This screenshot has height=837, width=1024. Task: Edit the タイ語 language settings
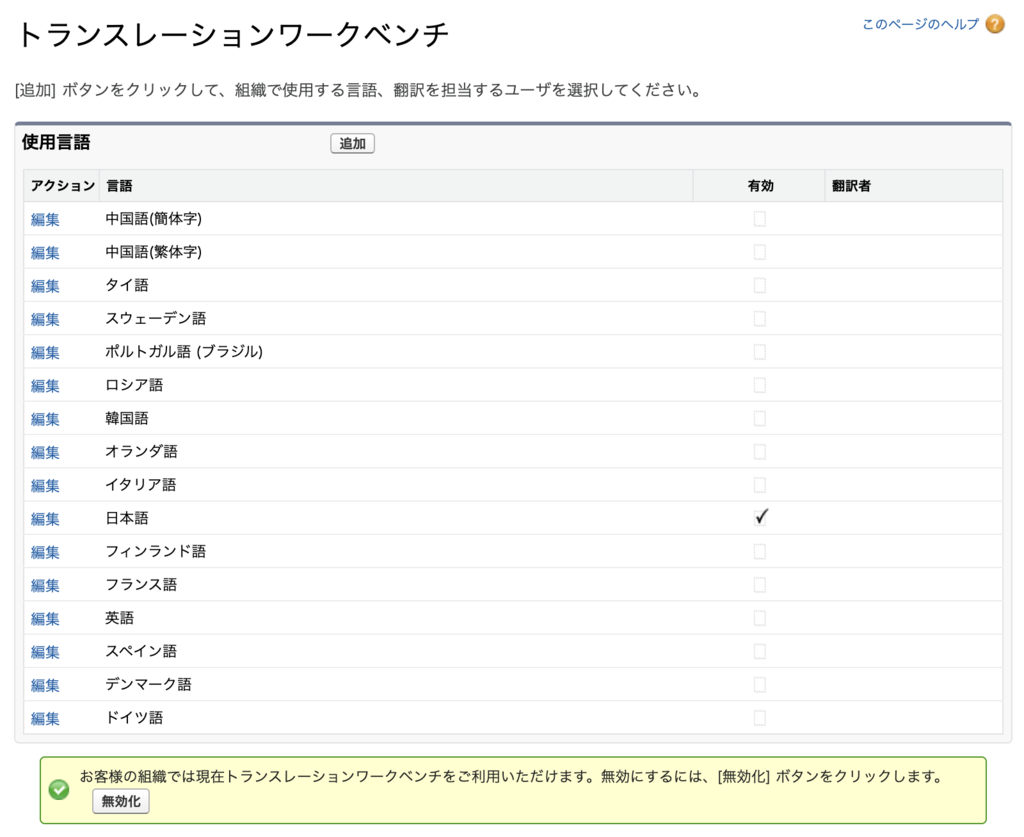click(x=45, y=285)
